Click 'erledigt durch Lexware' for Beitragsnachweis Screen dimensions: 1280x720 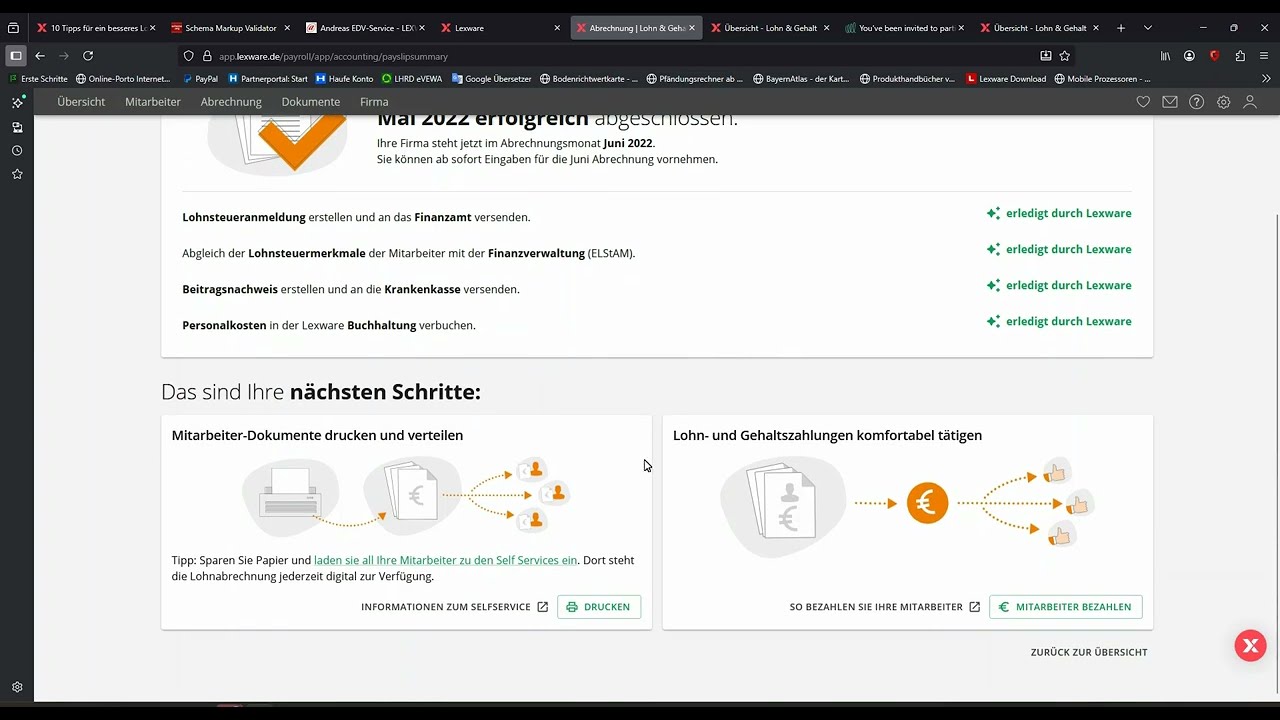(x=1059, y=285)
